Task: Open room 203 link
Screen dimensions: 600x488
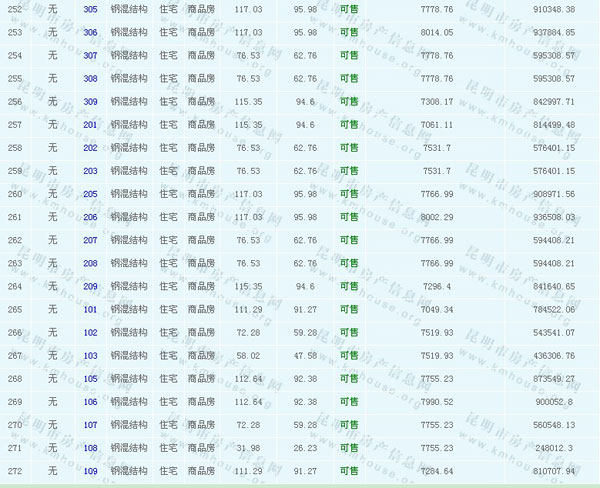Action: coord(90,171)
